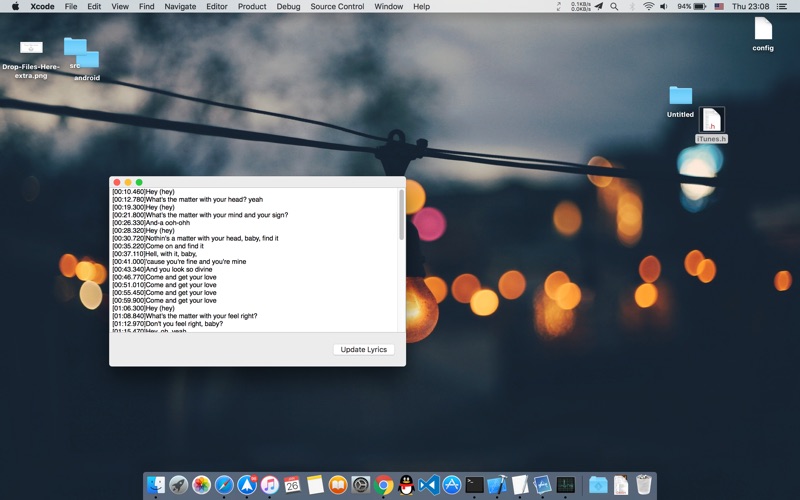
Task: Open the Photos app in dock
Action: pyautogui.click(x=202, y=485)
